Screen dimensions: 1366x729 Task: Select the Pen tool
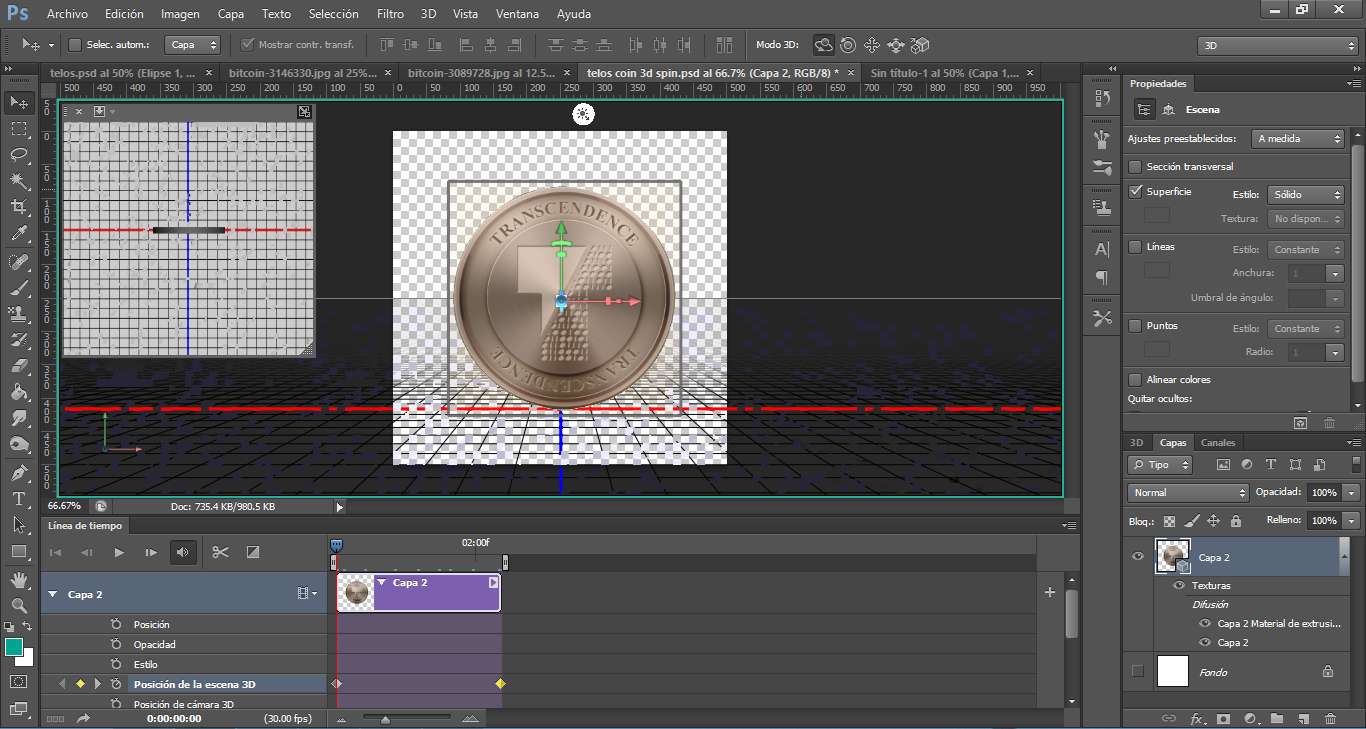19,472
